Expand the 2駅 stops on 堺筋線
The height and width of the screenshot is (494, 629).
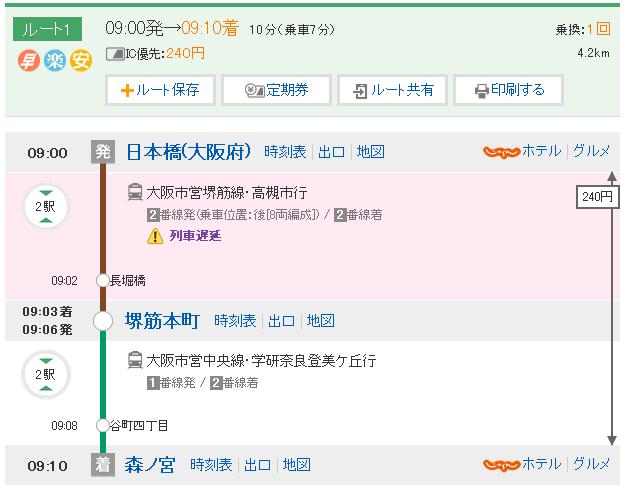(x=46, y=207)
